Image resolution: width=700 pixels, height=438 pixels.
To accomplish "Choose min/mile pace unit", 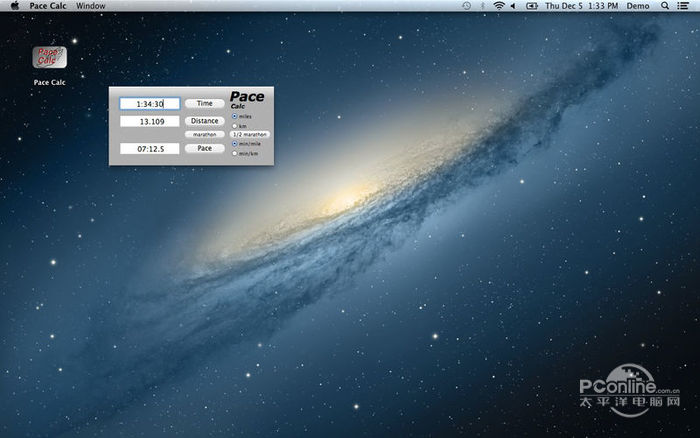I will tap(235, 144).
